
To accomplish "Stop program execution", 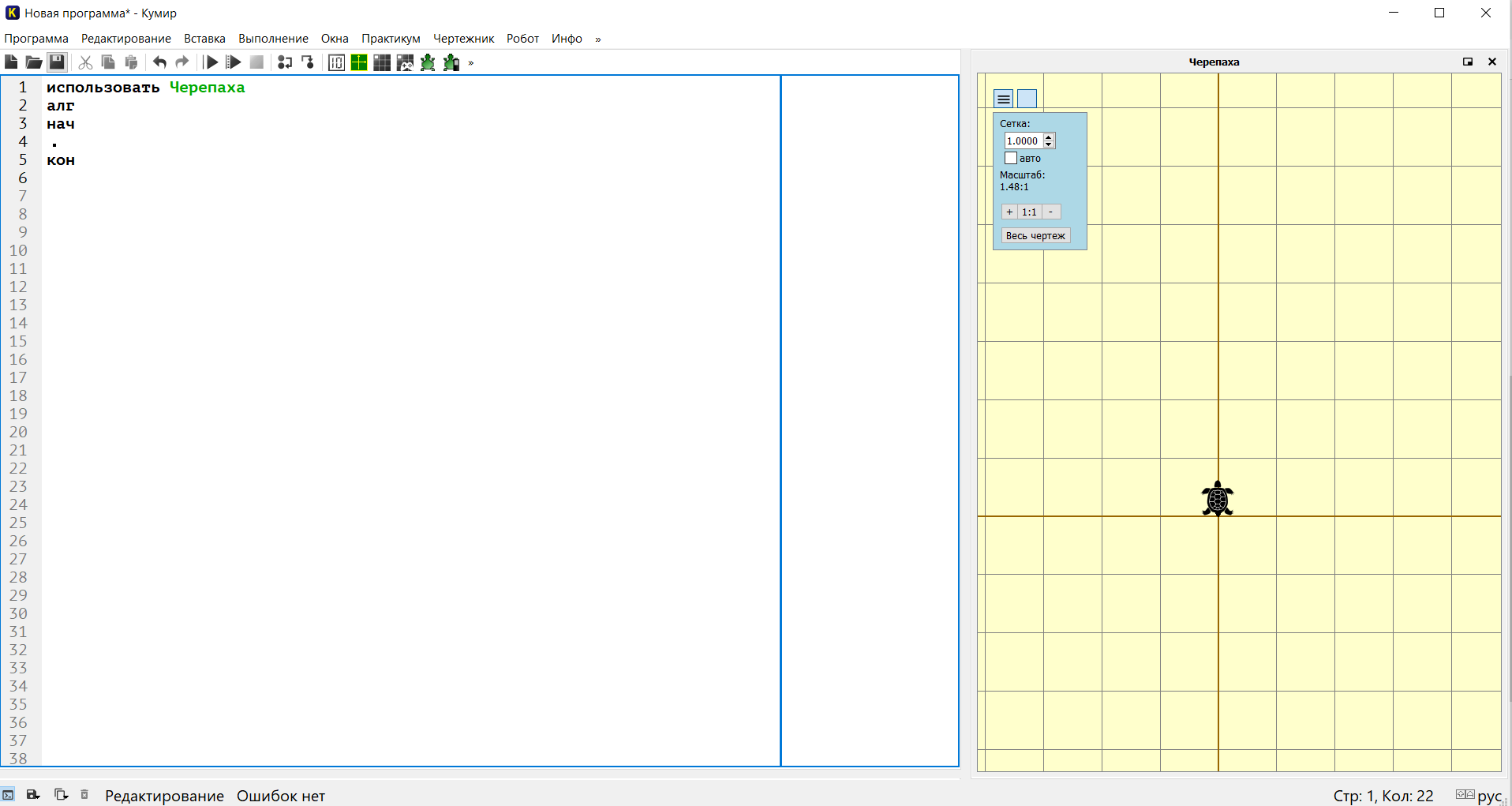I will tap(256, 62).
